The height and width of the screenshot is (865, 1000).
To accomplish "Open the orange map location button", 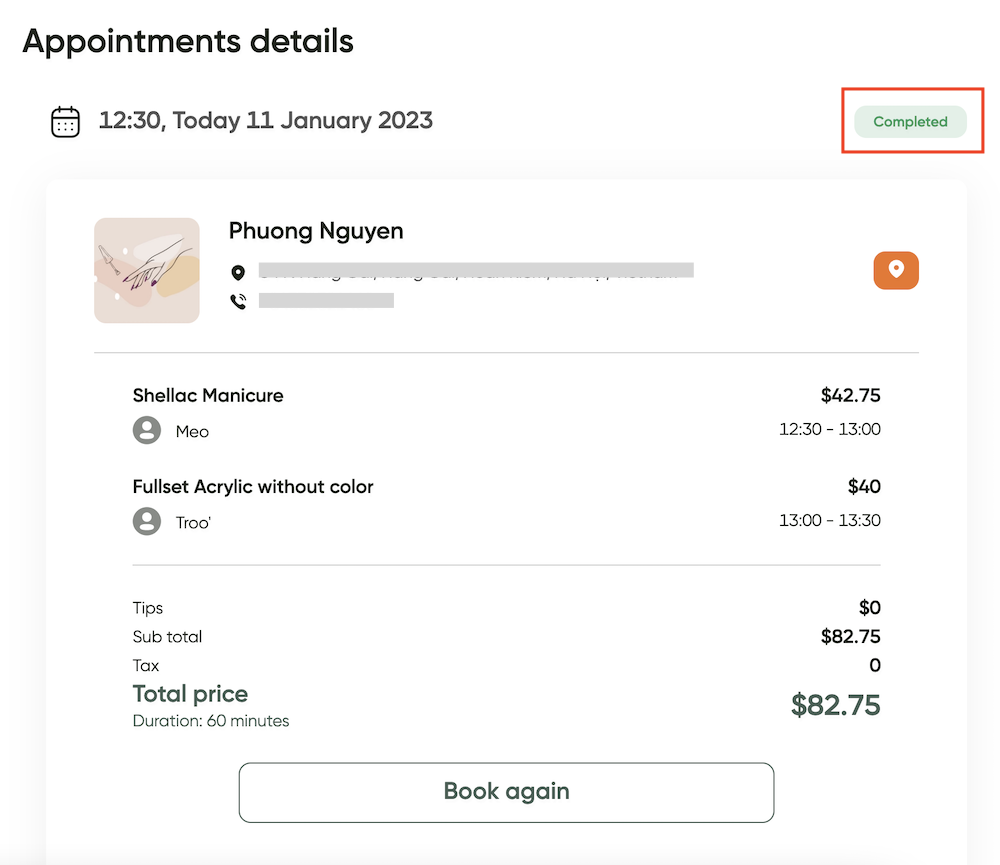I will point(895,270).
